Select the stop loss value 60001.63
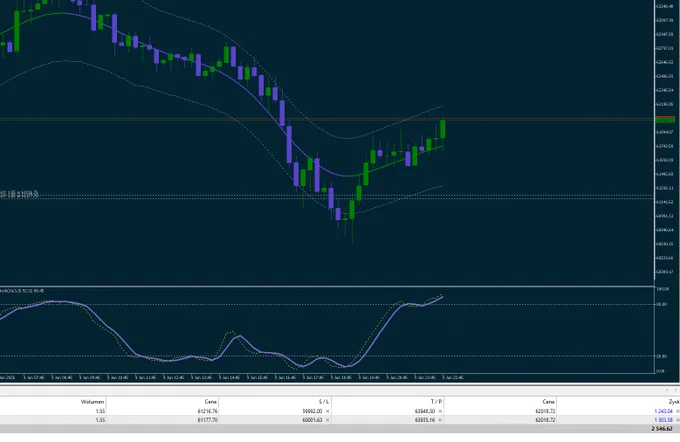 click(312, 420)
